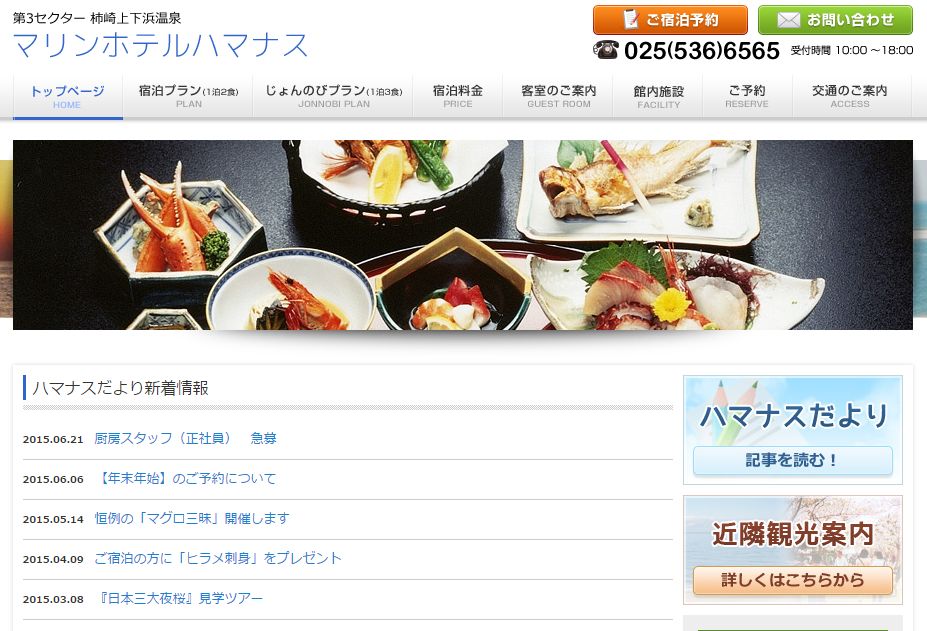The width and height of the screenshot is (927, 631).
Task: Go to the 宿泊料金 PRICE page
Action: point(458,96)
